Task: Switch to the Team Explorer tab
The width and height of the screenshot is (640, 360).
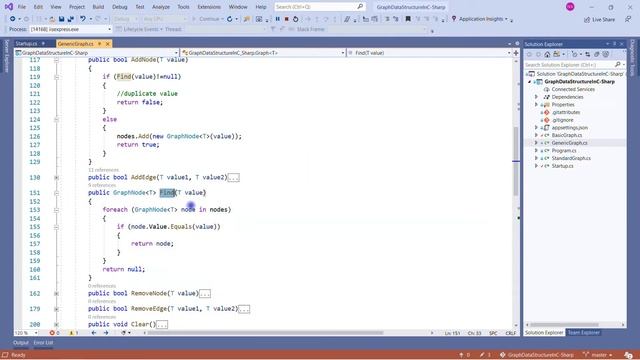Action: (584, 333)
